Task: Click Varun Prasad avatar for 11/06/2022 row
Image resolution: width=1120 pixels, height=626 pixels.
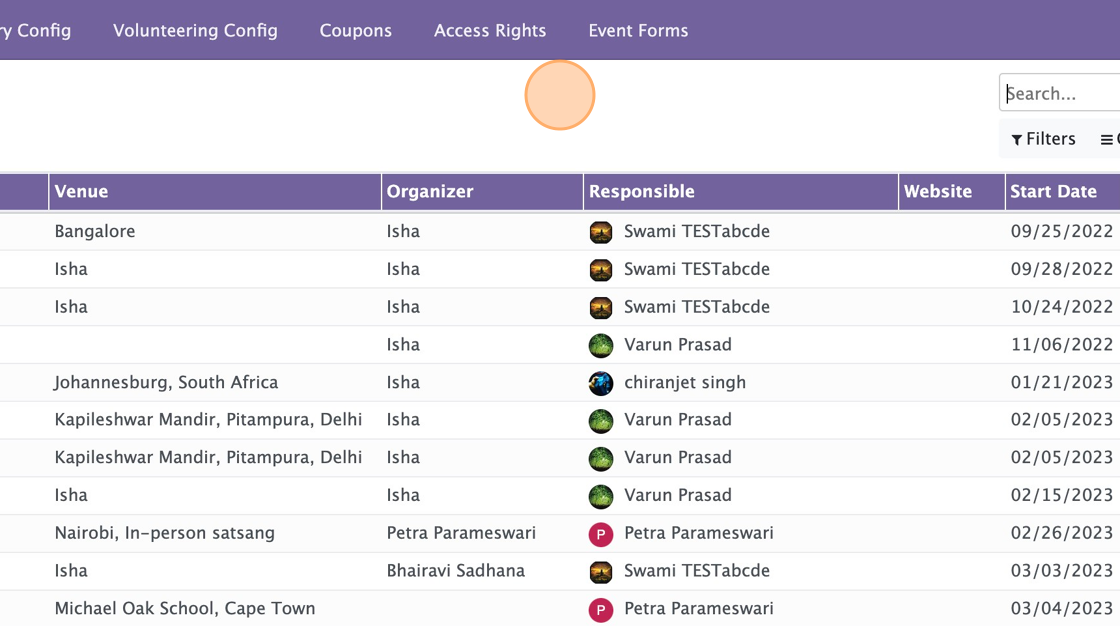Action: (x=601, y=346)
